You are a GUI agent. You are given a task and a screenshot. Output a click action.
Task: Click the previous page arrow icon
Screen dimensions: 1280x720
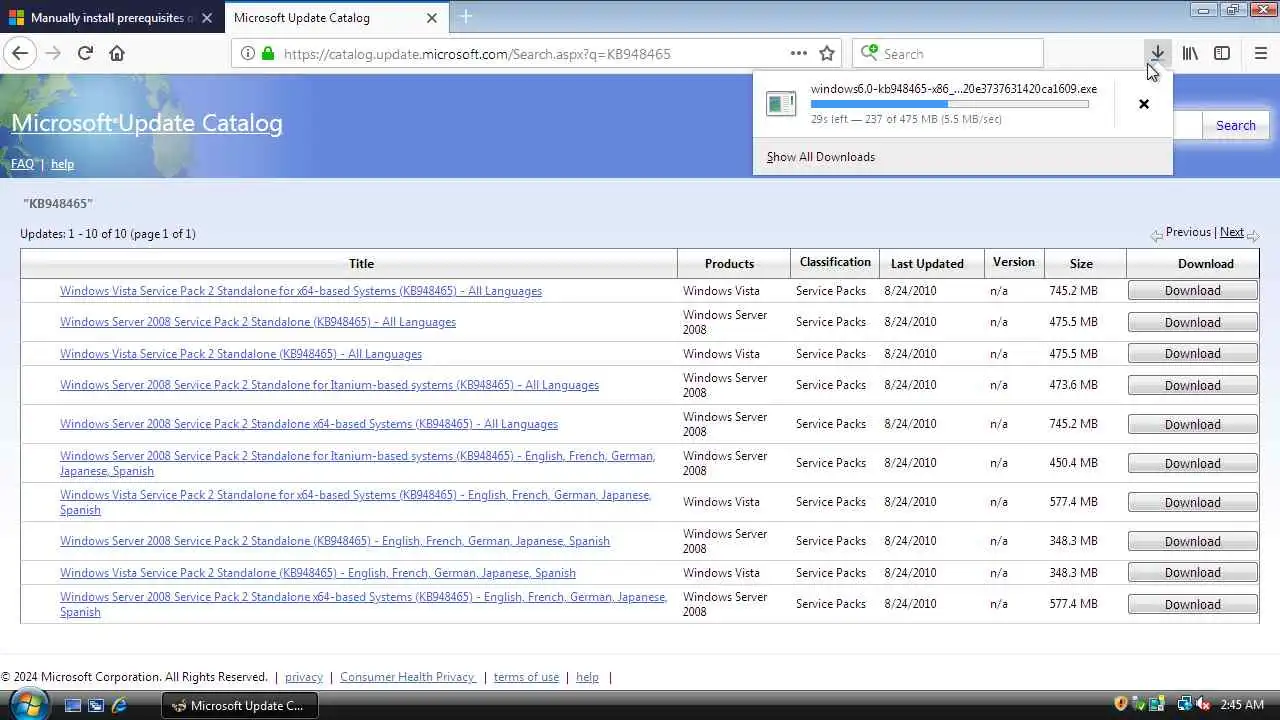[1156, 236]
